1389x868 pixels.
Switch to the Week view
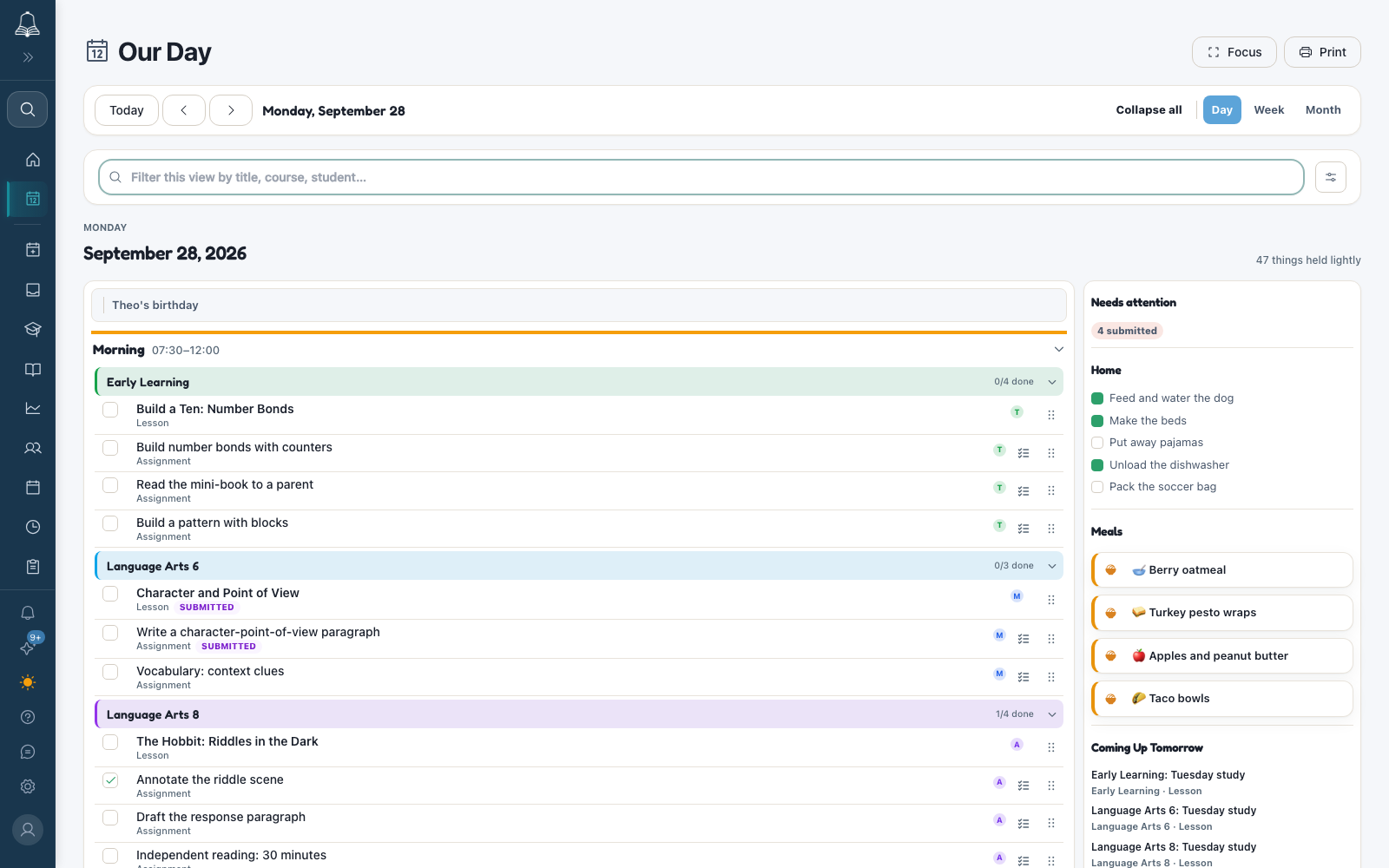click(1268, 110)
